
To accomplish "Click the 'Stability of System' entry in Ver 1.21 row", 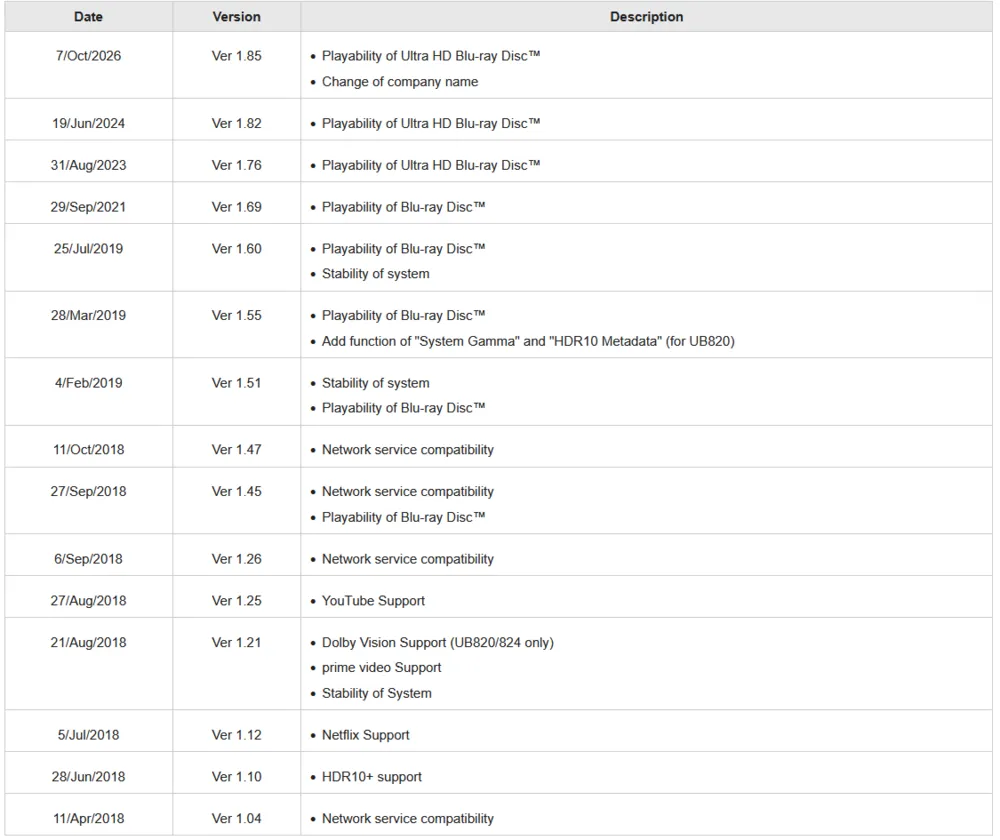I will (x=376, y=694).
